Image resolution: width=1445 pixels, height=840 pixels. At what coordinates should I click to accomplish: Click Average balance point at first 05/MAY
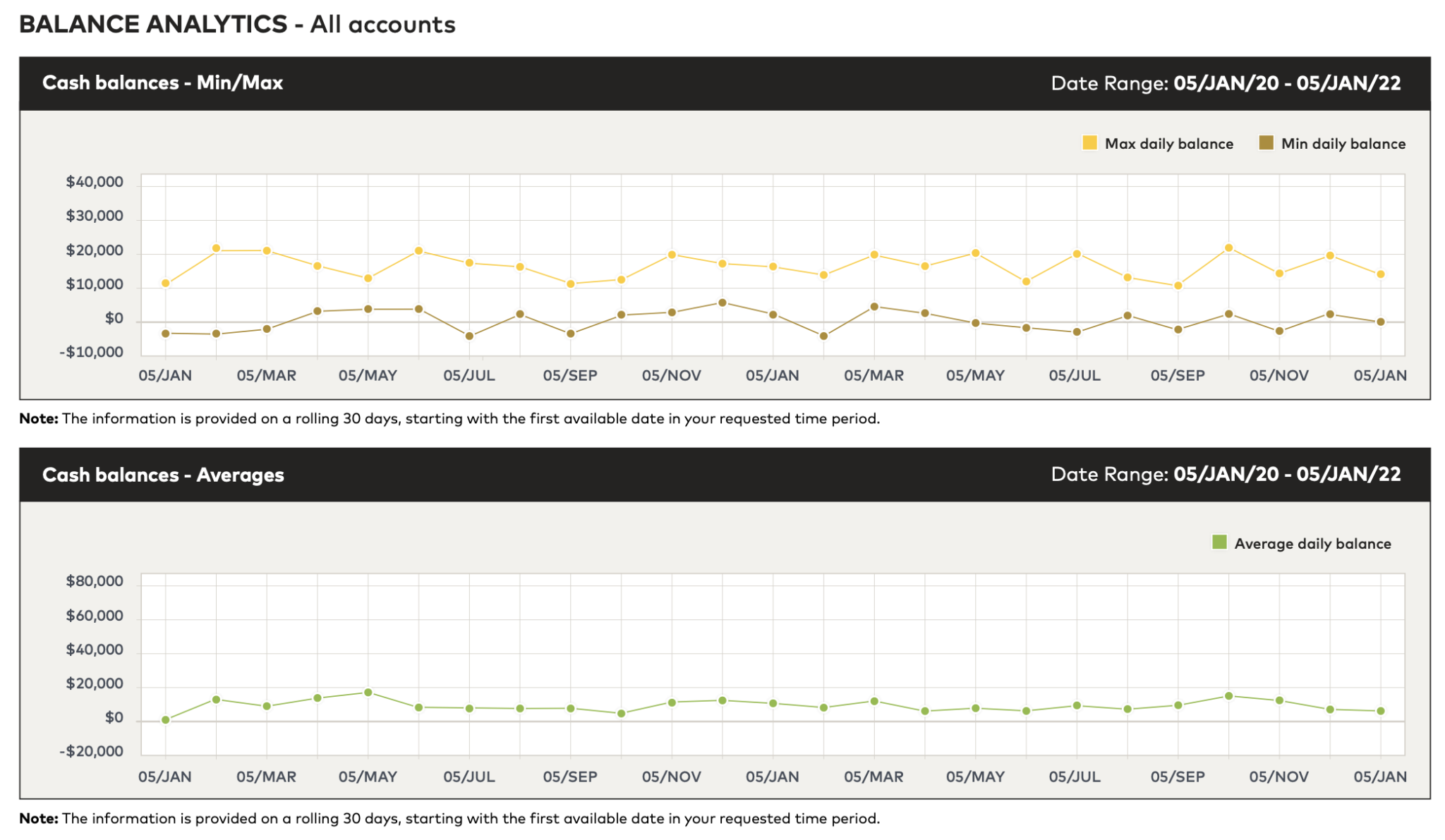[x=368, y=693]
